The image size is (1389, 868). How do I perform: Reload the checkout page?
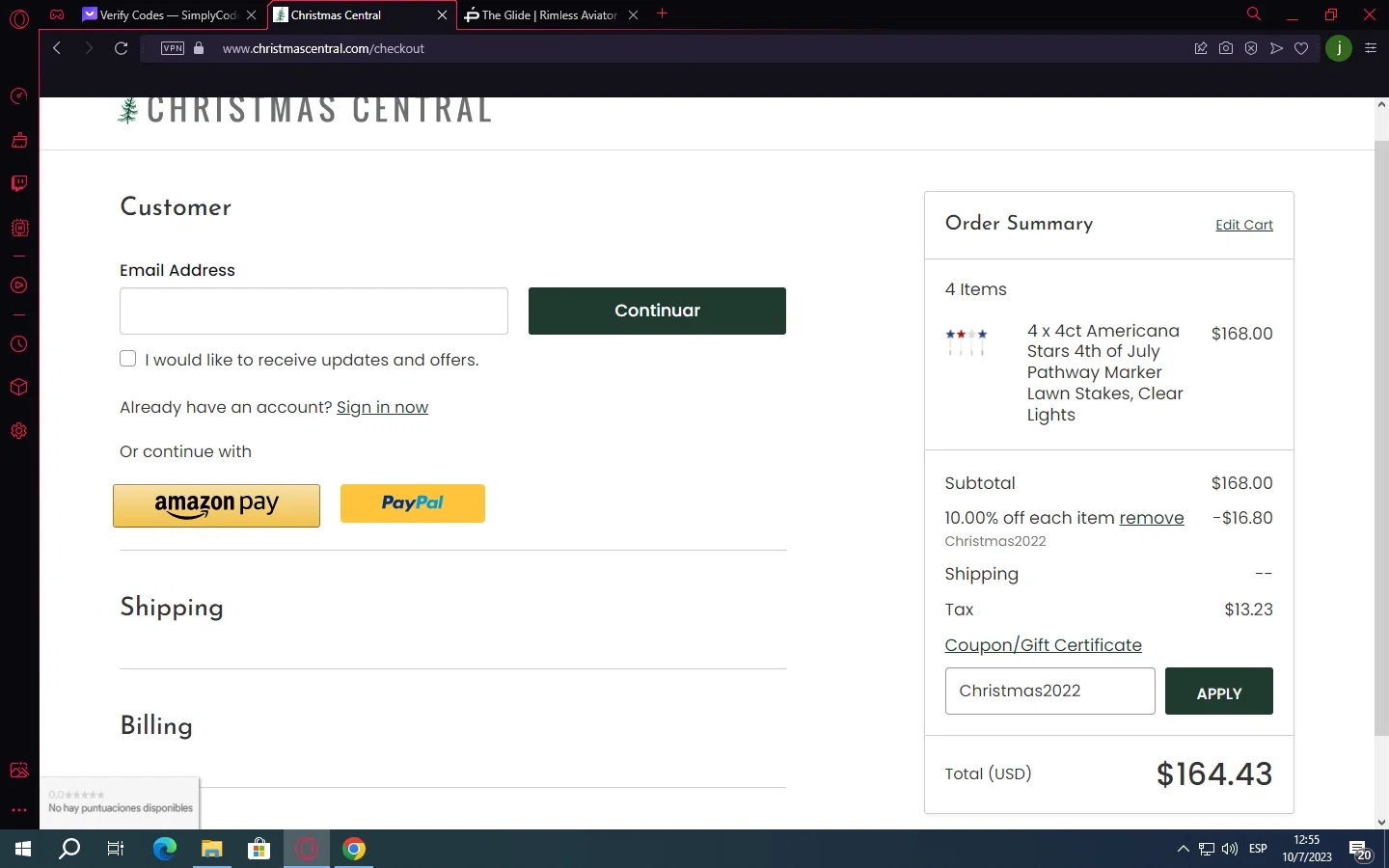coord(122,48)
